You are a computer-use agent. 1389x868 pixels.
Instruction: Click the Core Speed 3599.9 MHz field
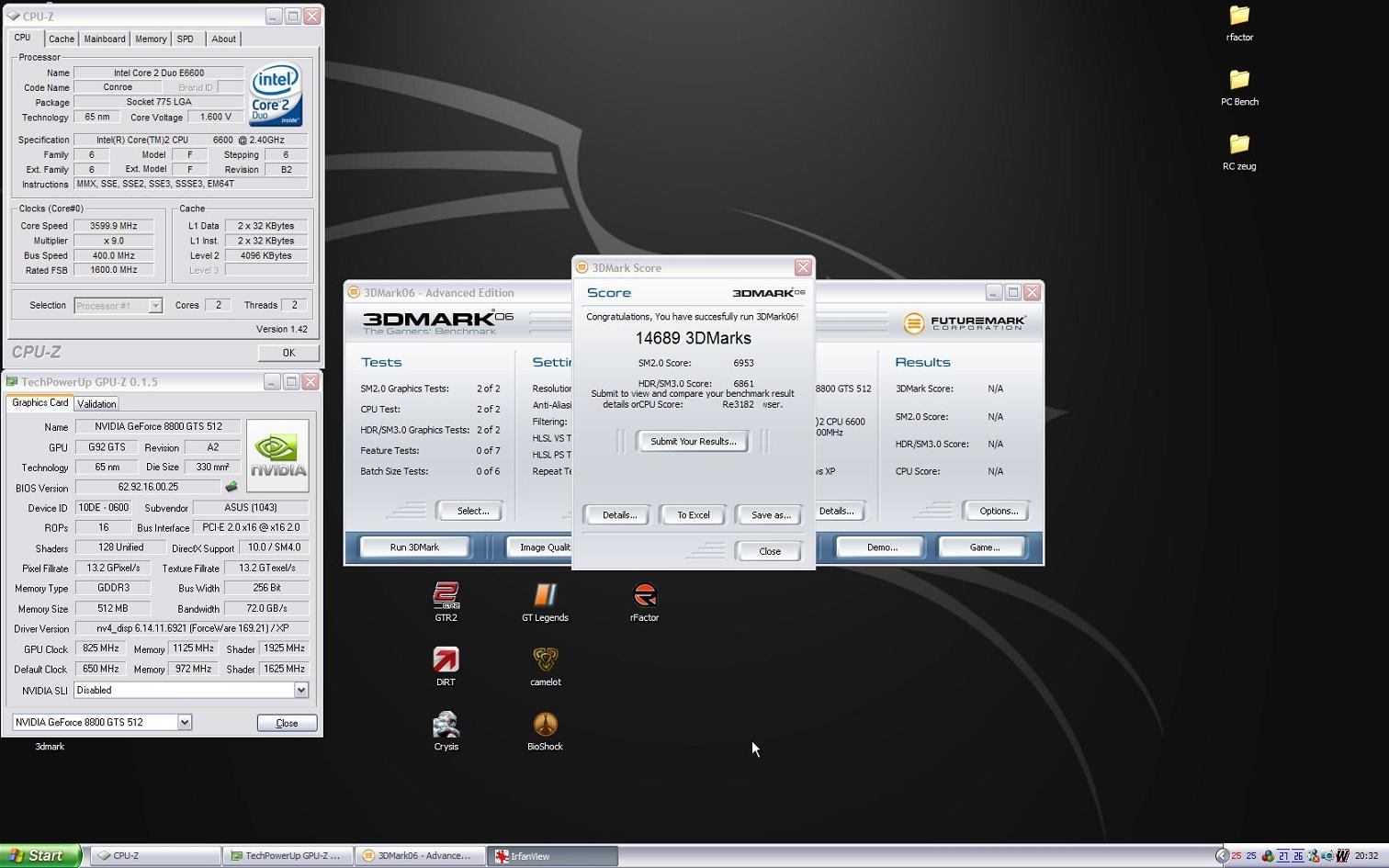[114, 226]
